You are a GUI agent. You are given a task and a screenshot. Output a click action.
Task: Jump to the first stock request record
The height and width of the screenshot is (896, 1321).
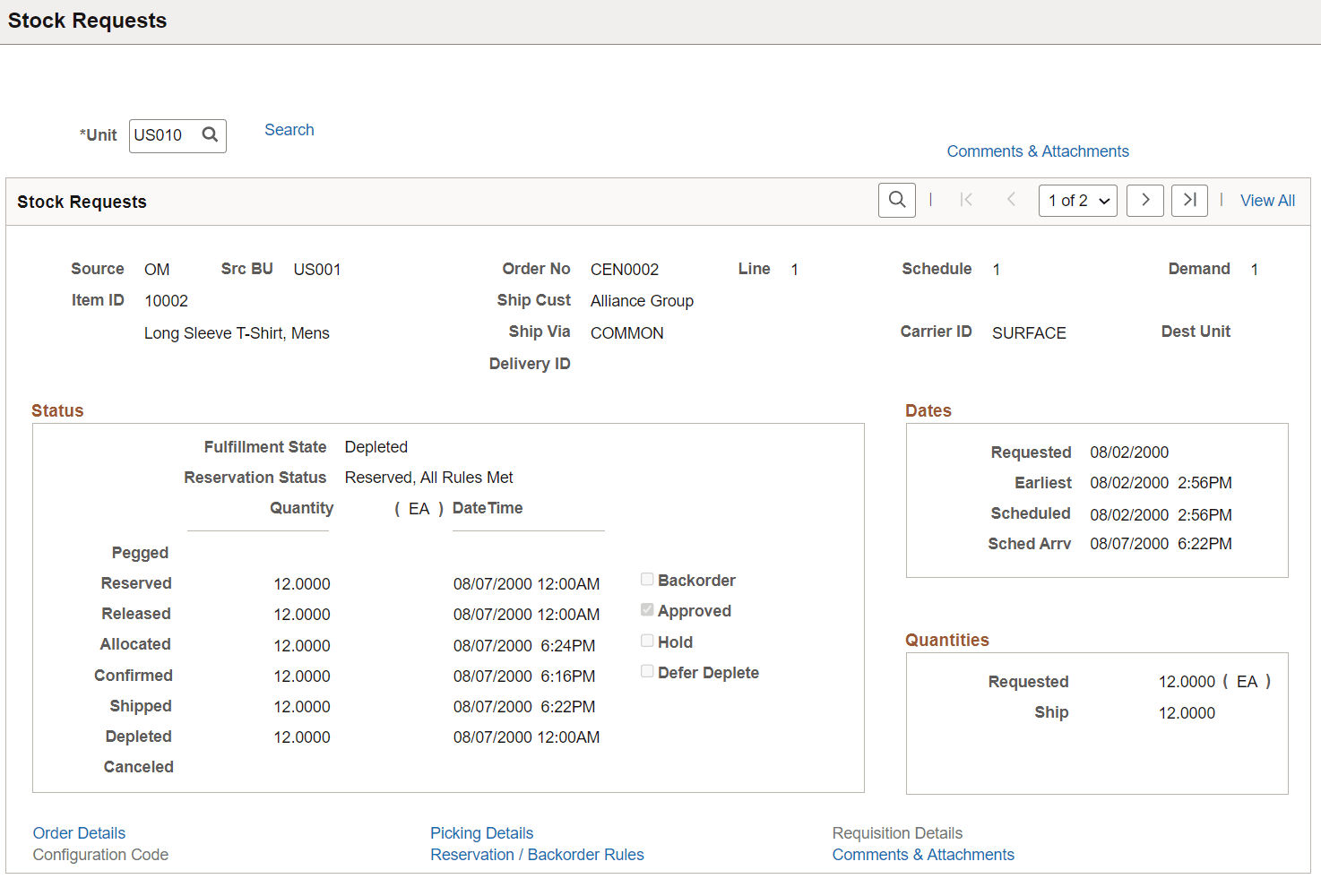point(966,200)
